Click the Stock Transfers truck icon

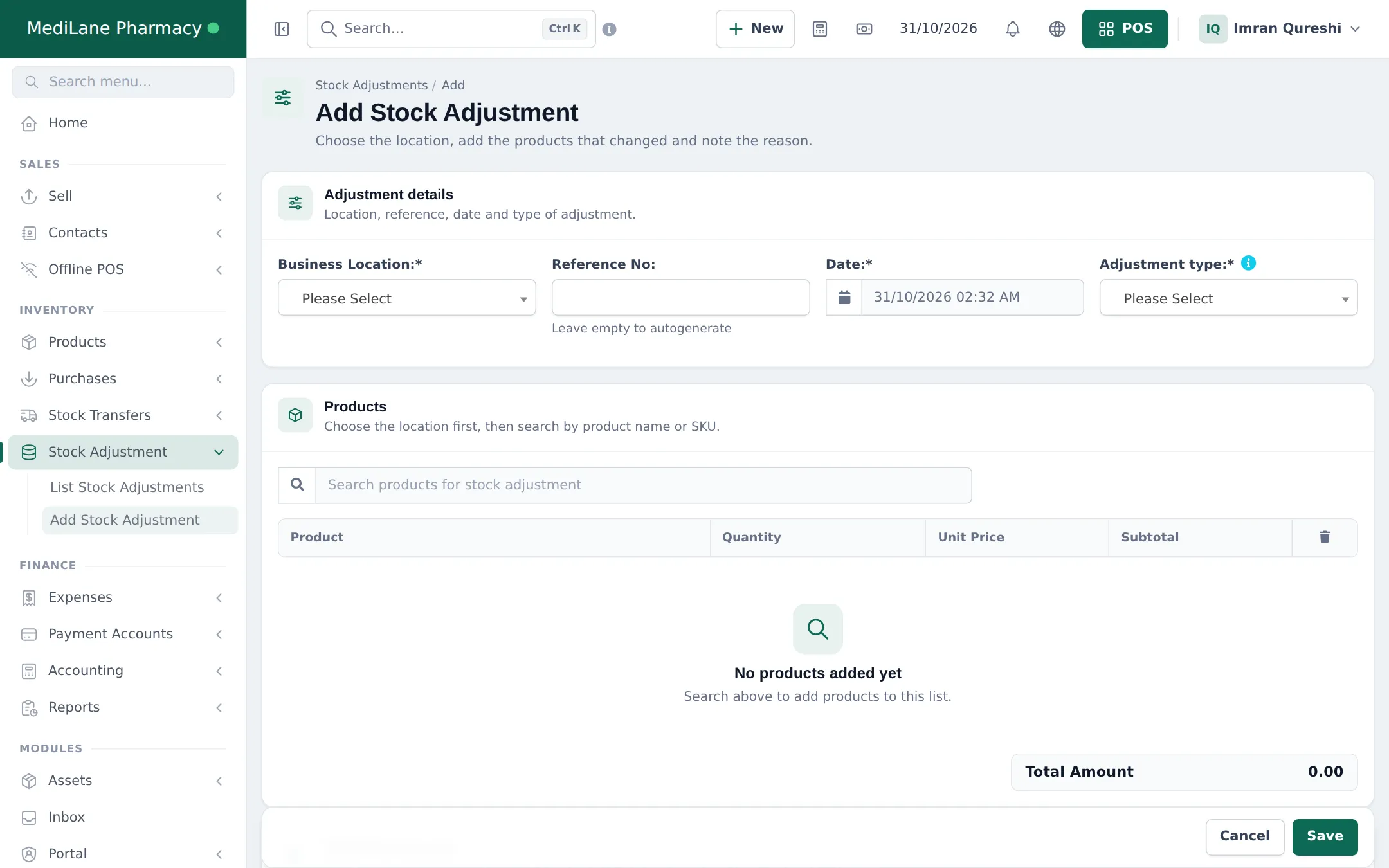(x=29, y=415)
